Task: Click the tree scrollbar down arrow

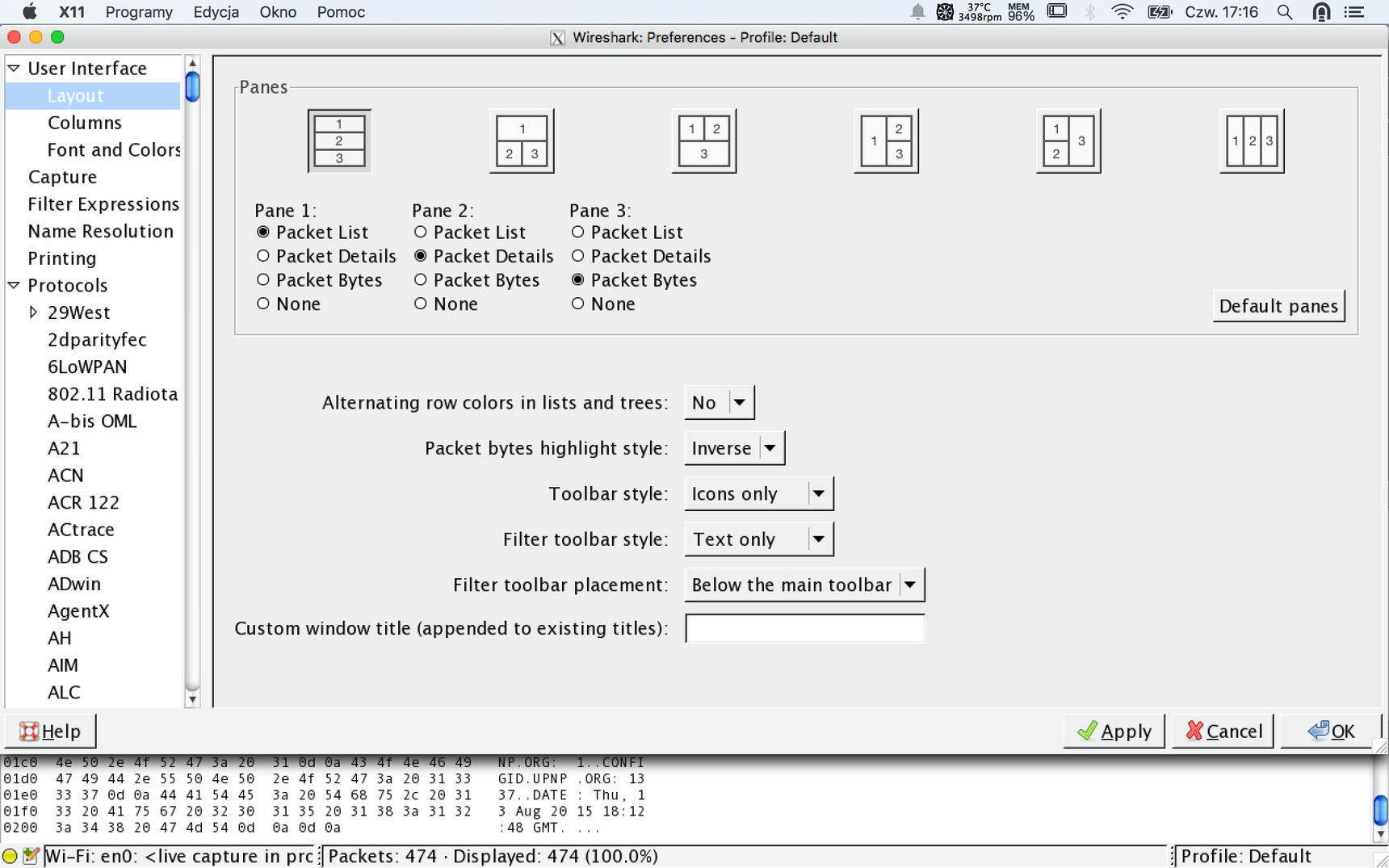Action: [x=192, y=700]
